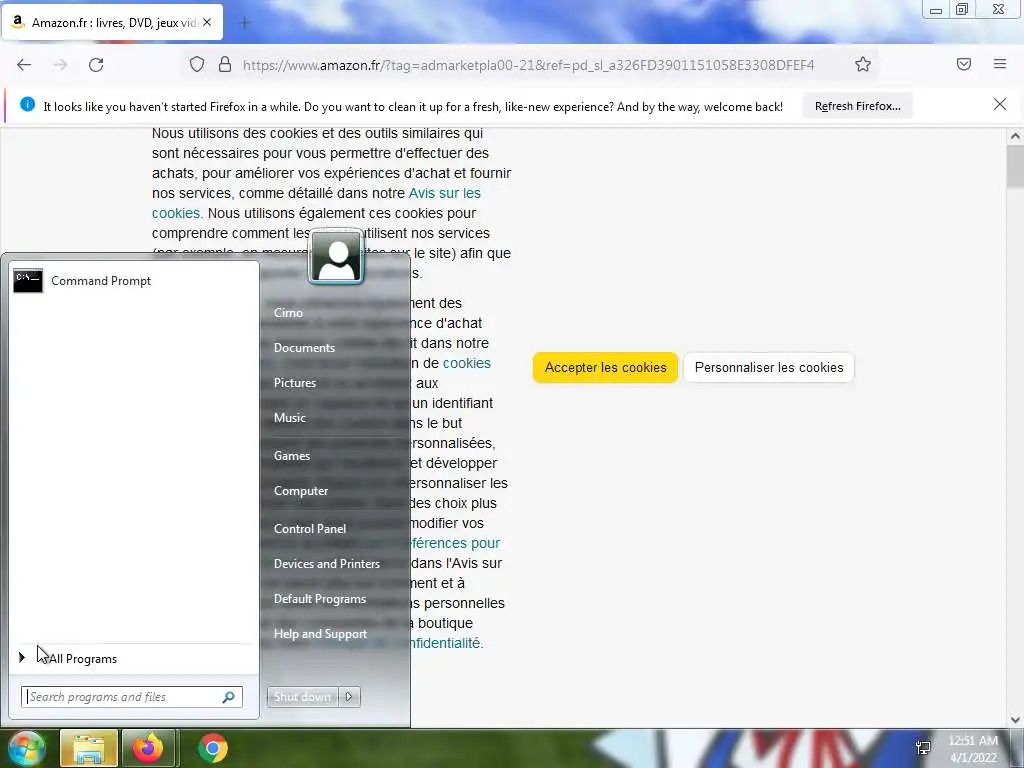The image size is (1024, 768).
Task: Click the padlock site security icon
Action: 225,65
